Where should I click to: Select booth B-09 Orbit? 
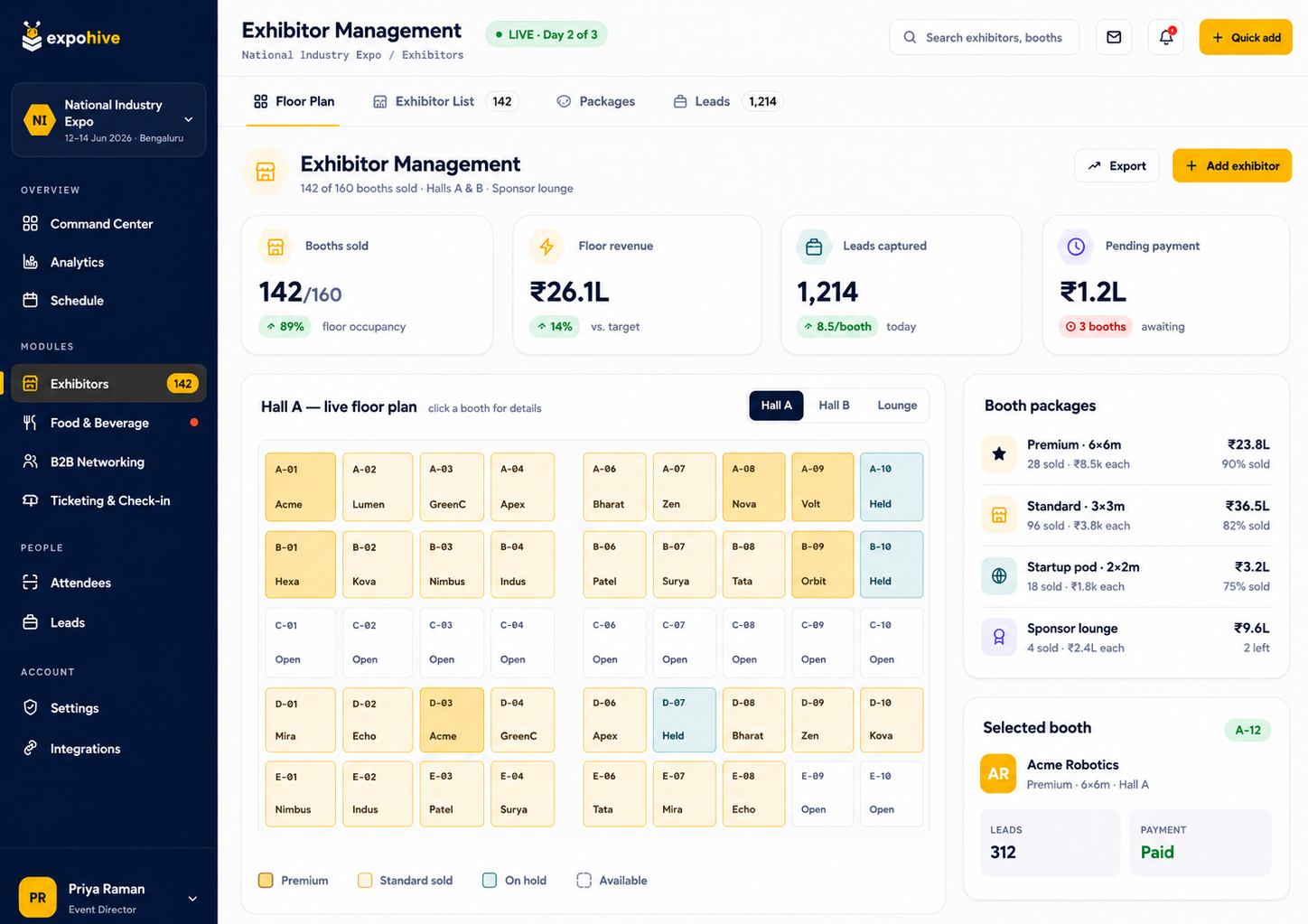823,565
